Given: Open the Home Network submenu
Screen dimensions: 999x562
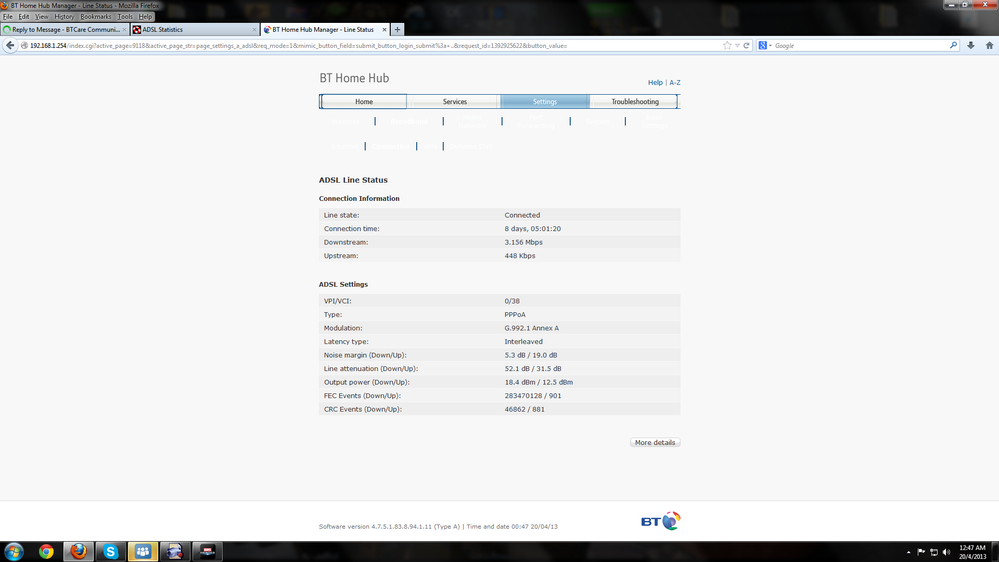Looking at the screenshot, I should point(472,121).
